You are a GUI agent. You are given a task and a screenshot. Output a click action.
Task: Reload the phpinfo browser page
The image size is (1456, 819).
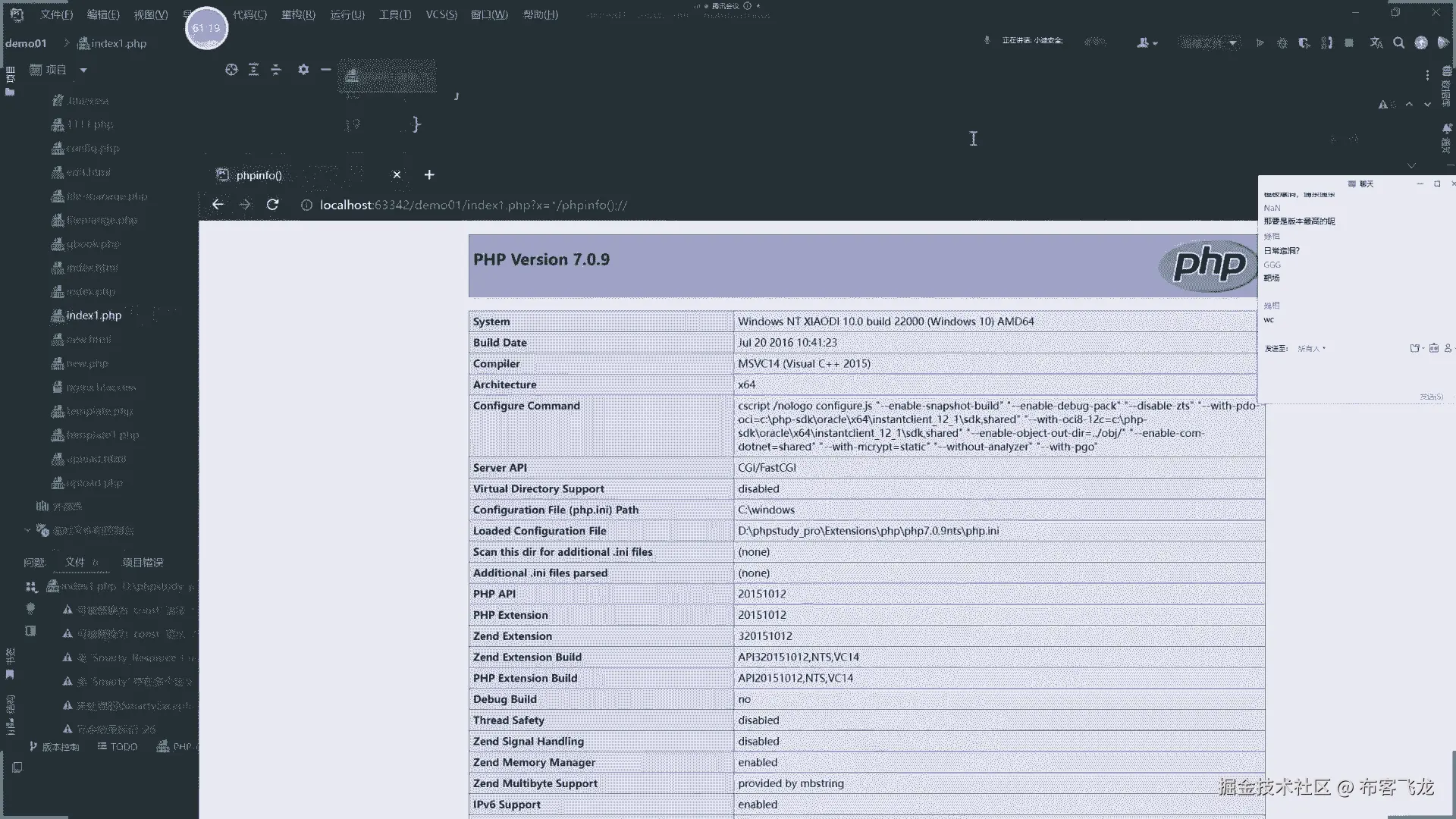tap(273, 205)
